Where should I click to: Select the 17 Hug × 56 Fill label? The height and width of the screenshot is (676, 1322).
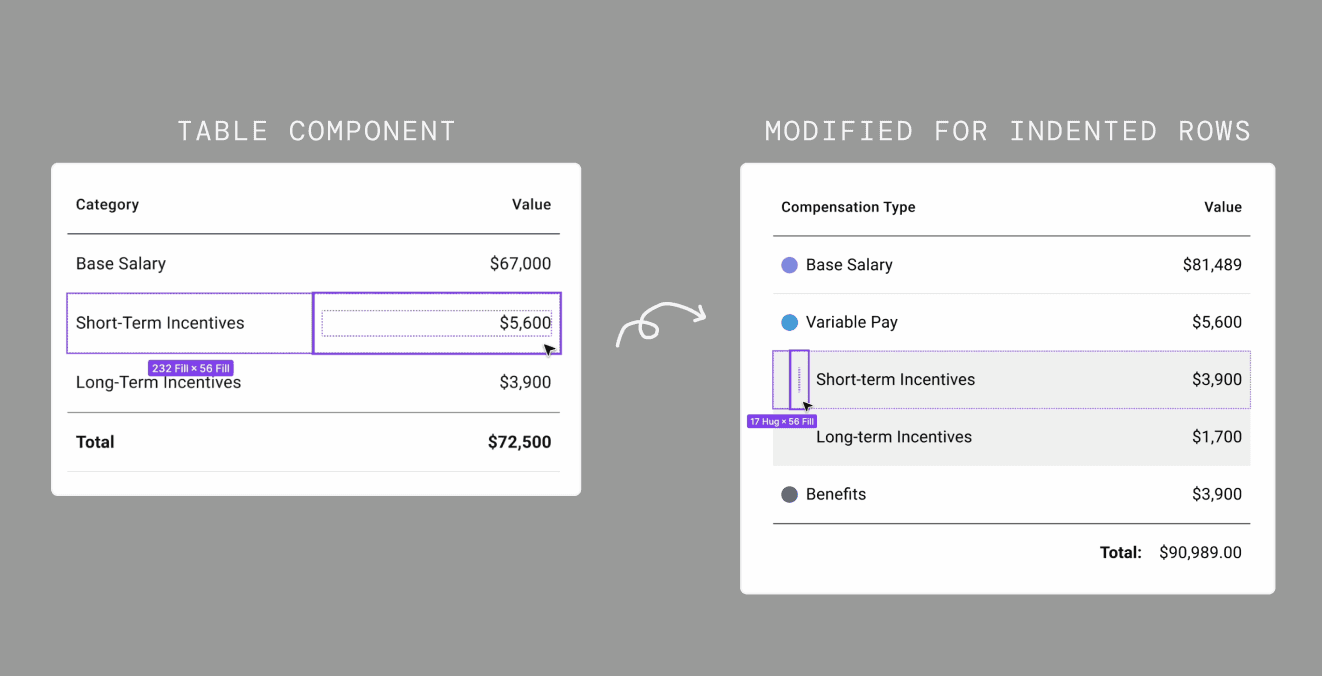pos(782,421)
